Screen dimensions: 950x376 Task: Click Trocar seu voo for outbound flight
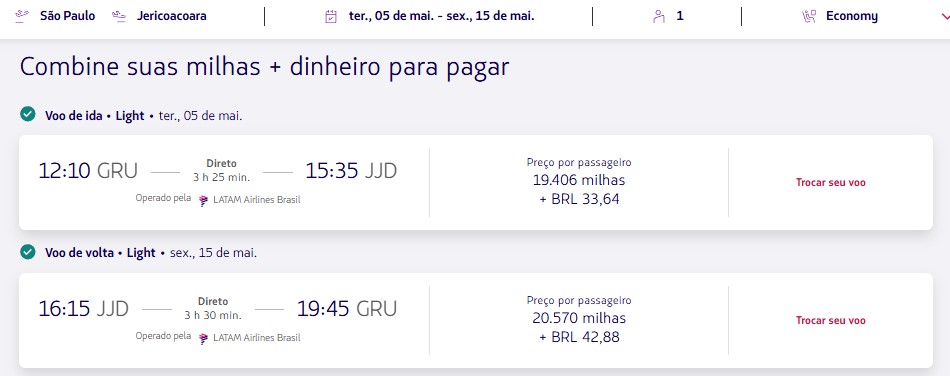[831, 182]
